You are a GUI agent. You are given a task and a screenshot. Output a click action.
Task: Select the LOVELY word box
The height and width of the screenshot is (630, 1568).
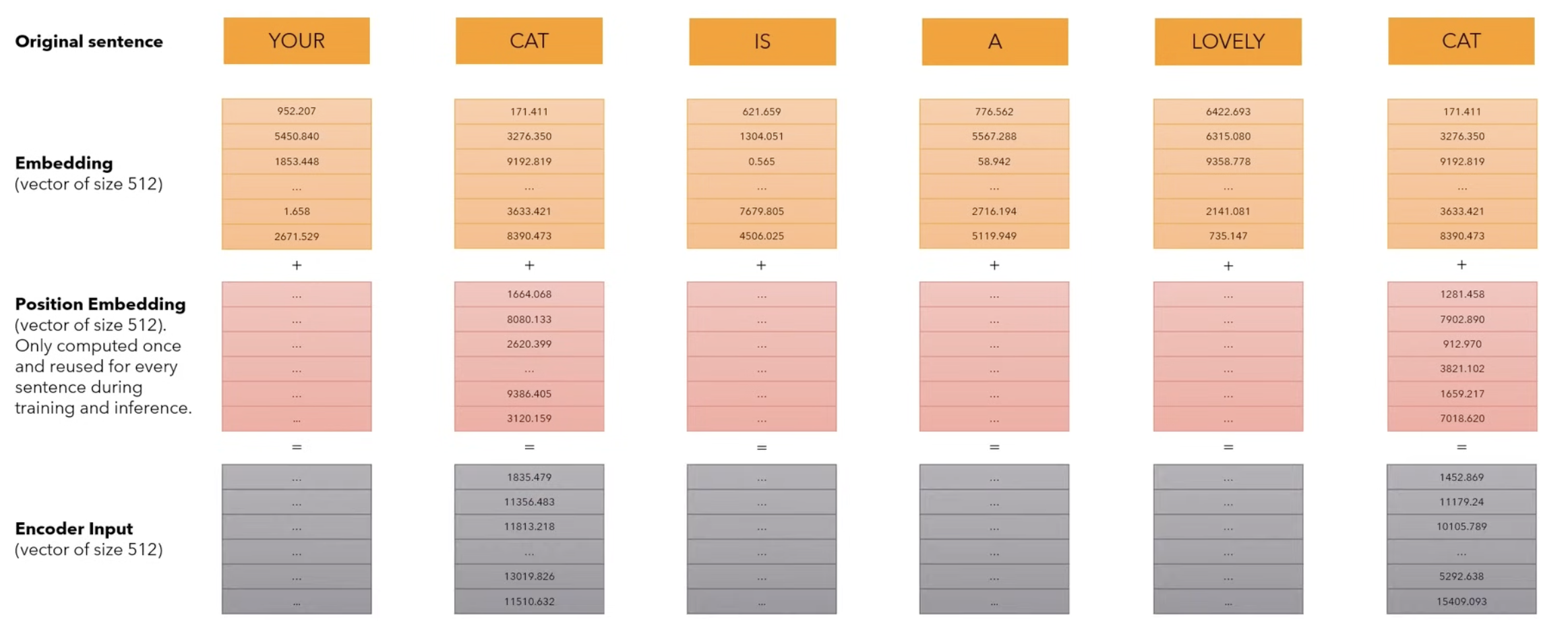click(x=1228, y=42)
